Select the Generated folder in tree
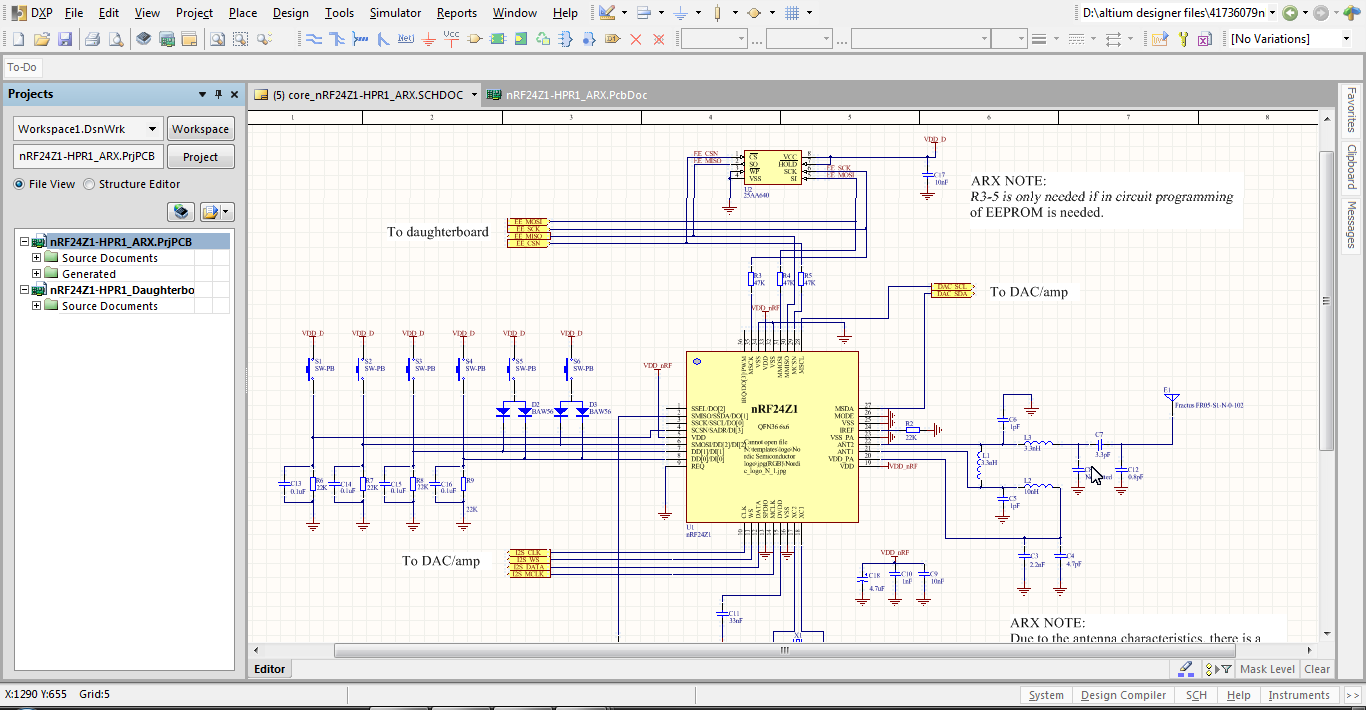1366x710 pixels. (89, 274)
